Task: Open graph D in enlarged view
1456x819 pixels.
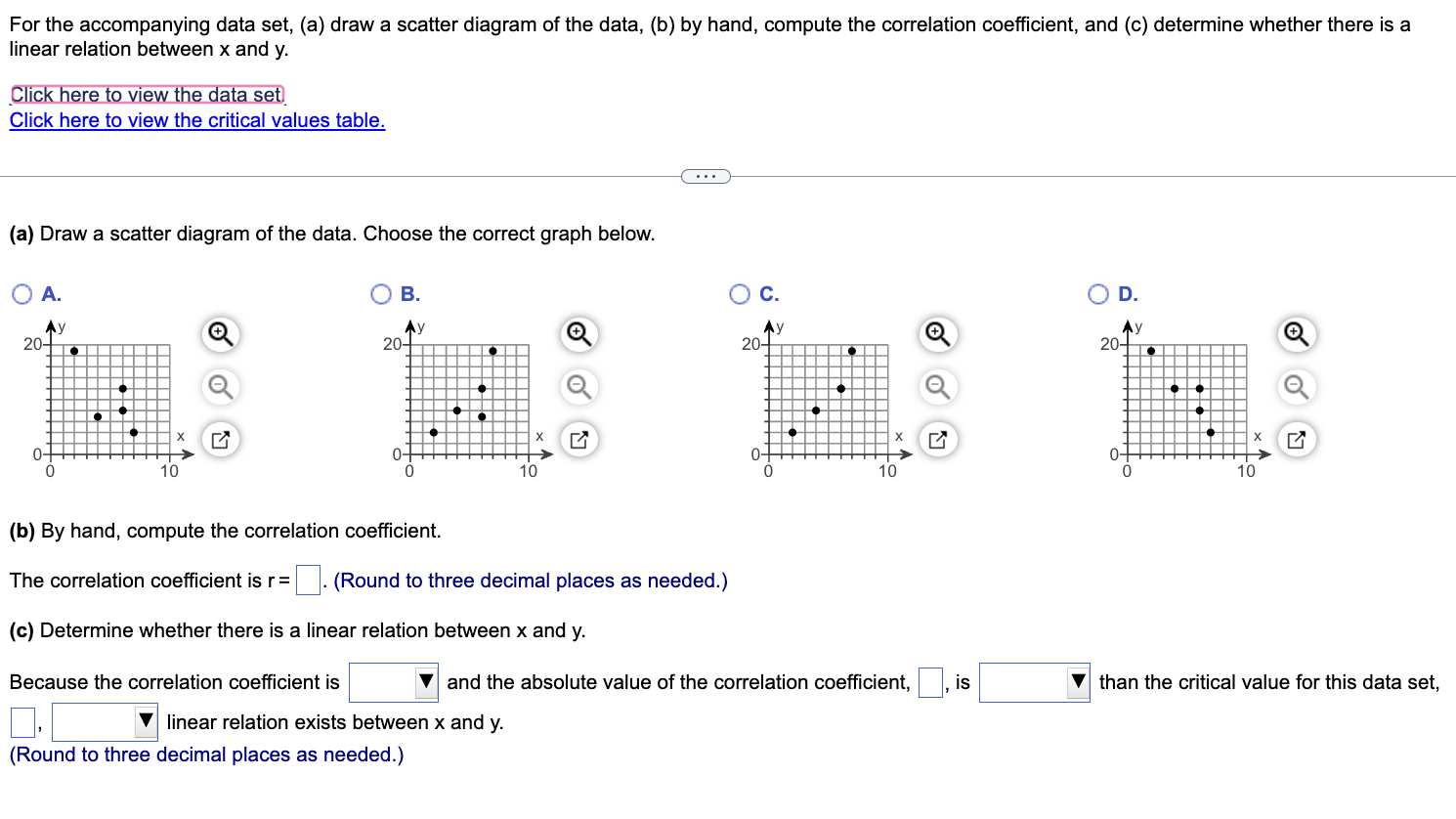Action: 1297,439
